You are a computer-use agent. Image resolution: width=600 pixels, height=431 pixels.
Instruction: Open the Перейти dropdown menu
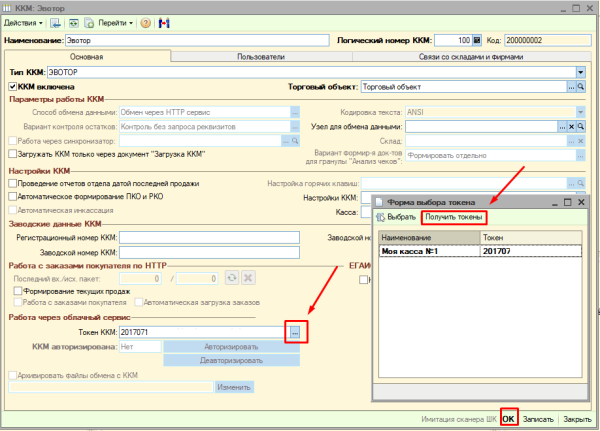tap(113, 22)
